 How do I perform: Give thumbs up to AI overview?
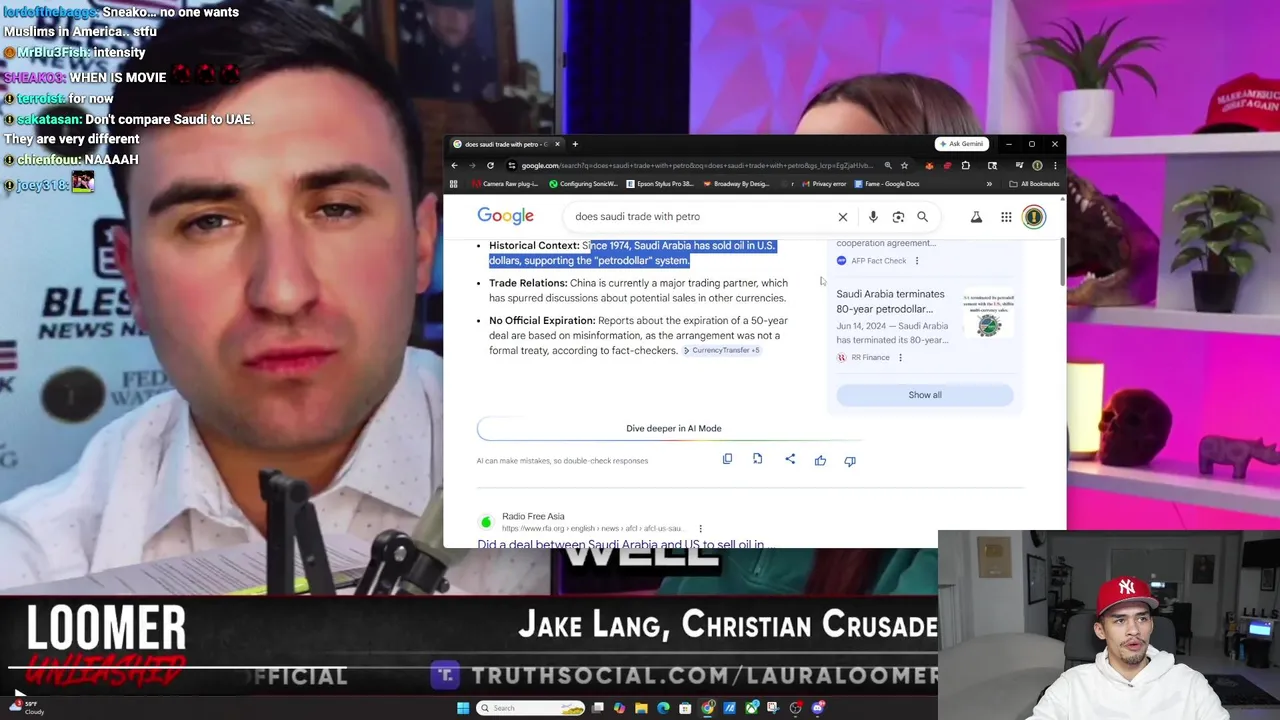pos(820,460)
